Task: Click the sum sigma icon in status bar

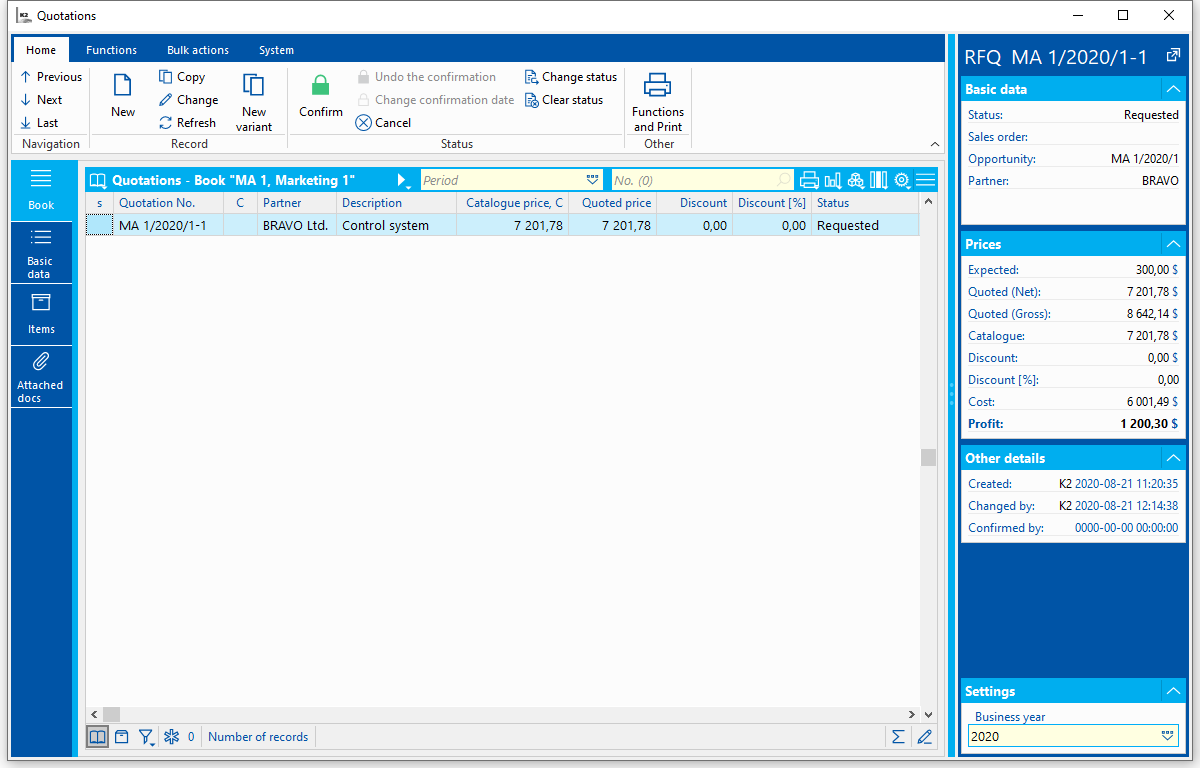Action: tap(898, 737)
